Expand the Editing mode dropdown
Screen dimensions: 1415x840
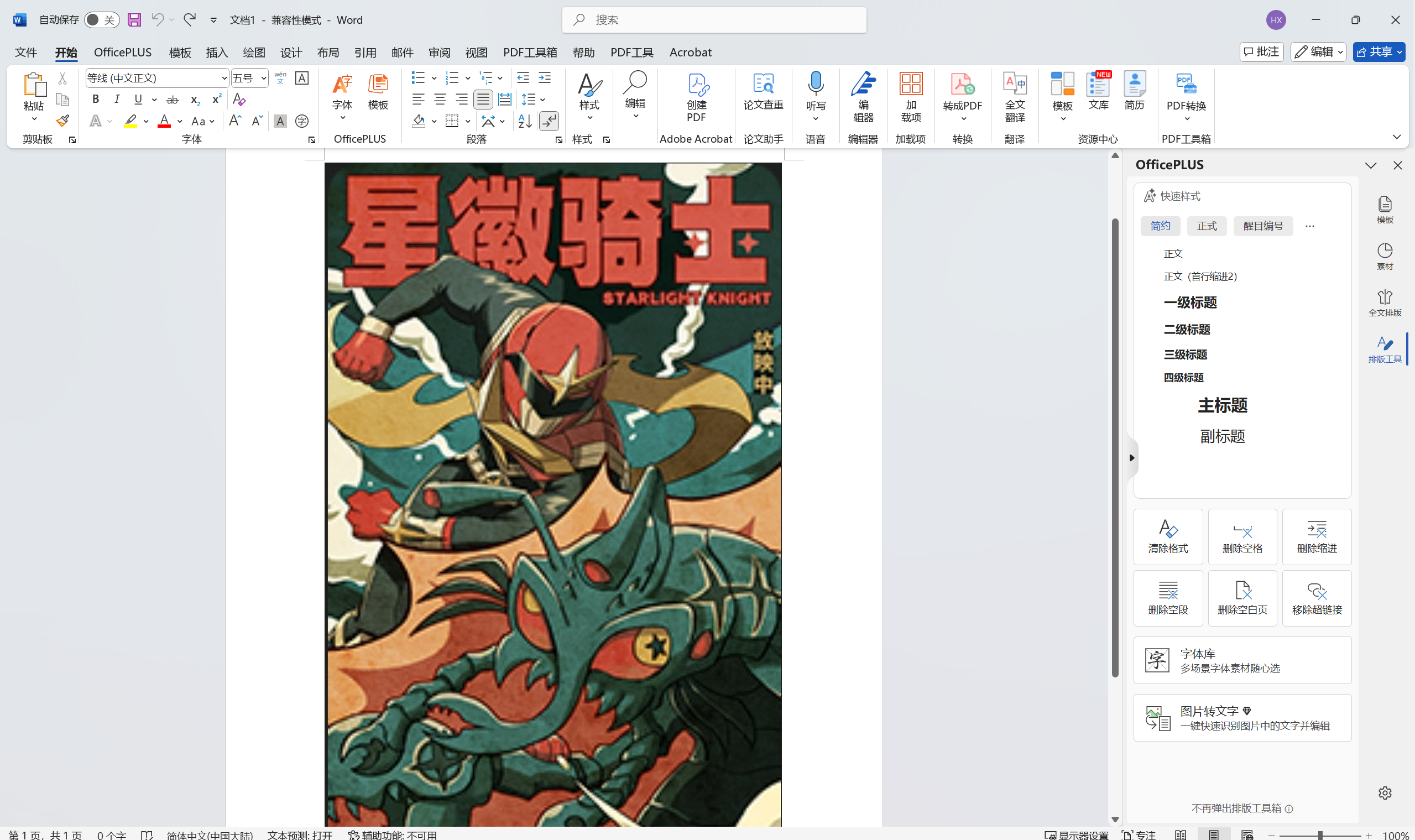[x=1319, y=52]
